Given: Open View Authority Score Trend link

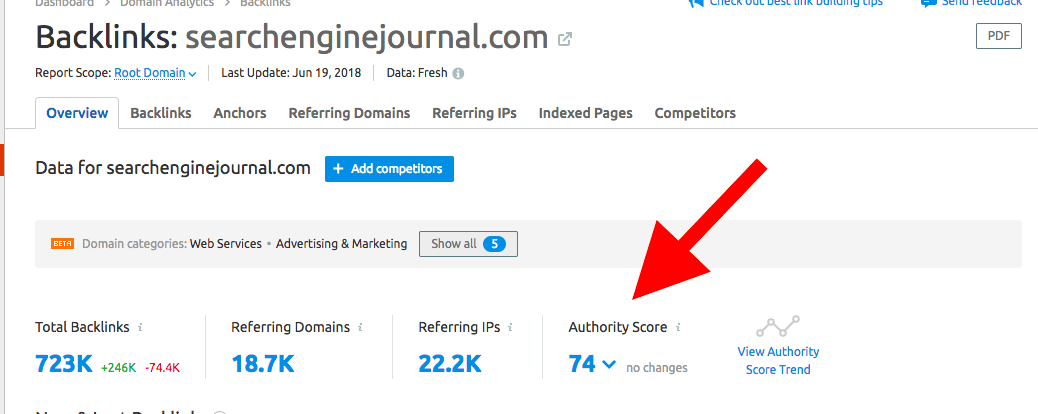Looking at the screenshot, I should [778, 361].
